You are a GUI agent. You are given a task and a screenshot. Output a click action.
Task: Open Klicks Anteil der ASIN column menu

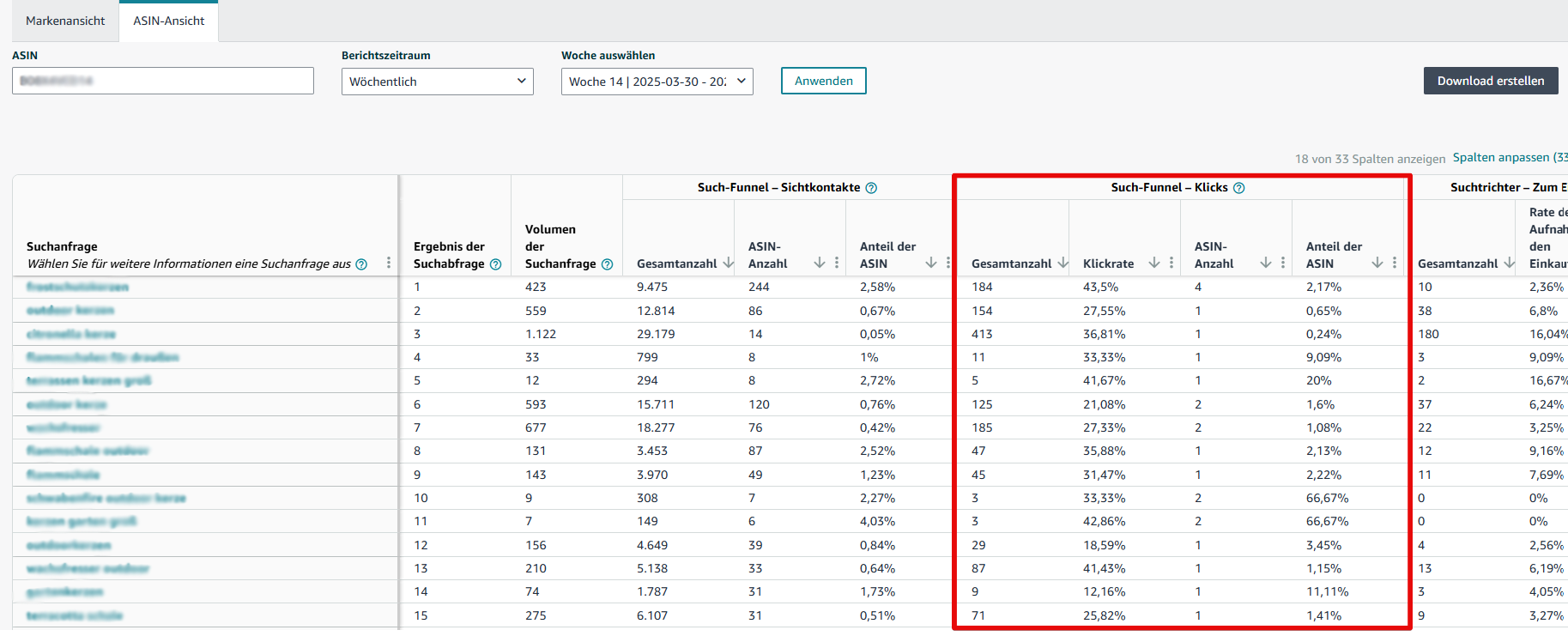(x=1395, y=263)
